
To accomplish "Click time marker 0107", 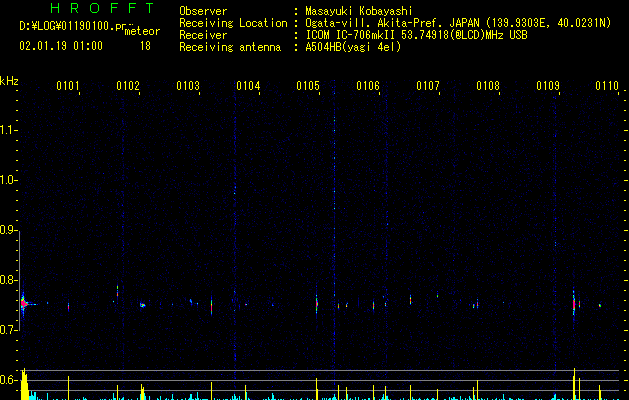I will 428,85.
